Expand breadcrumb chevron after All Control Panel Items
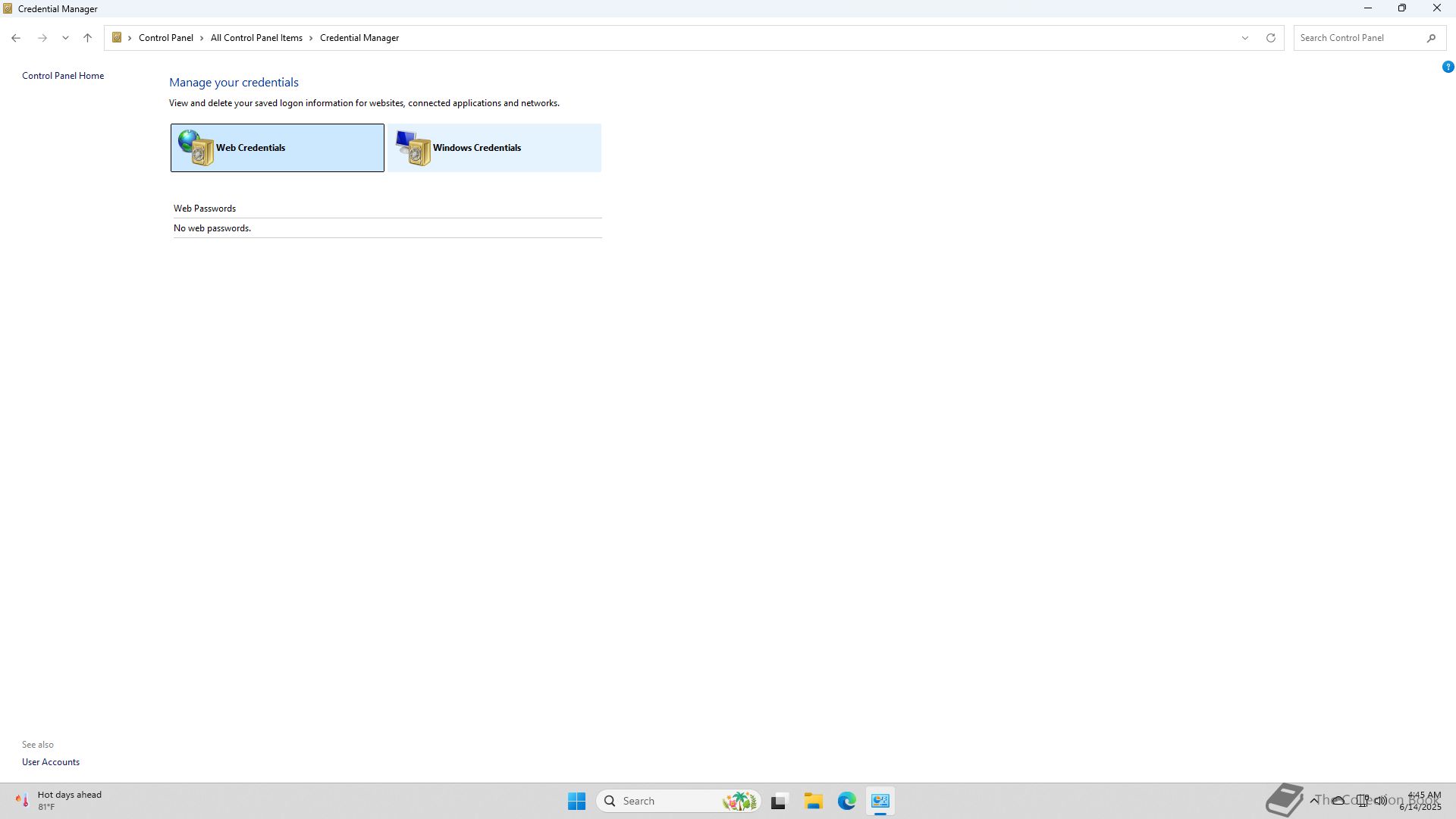Screen dimensions: 1456x819 click(x=311, y=38)
